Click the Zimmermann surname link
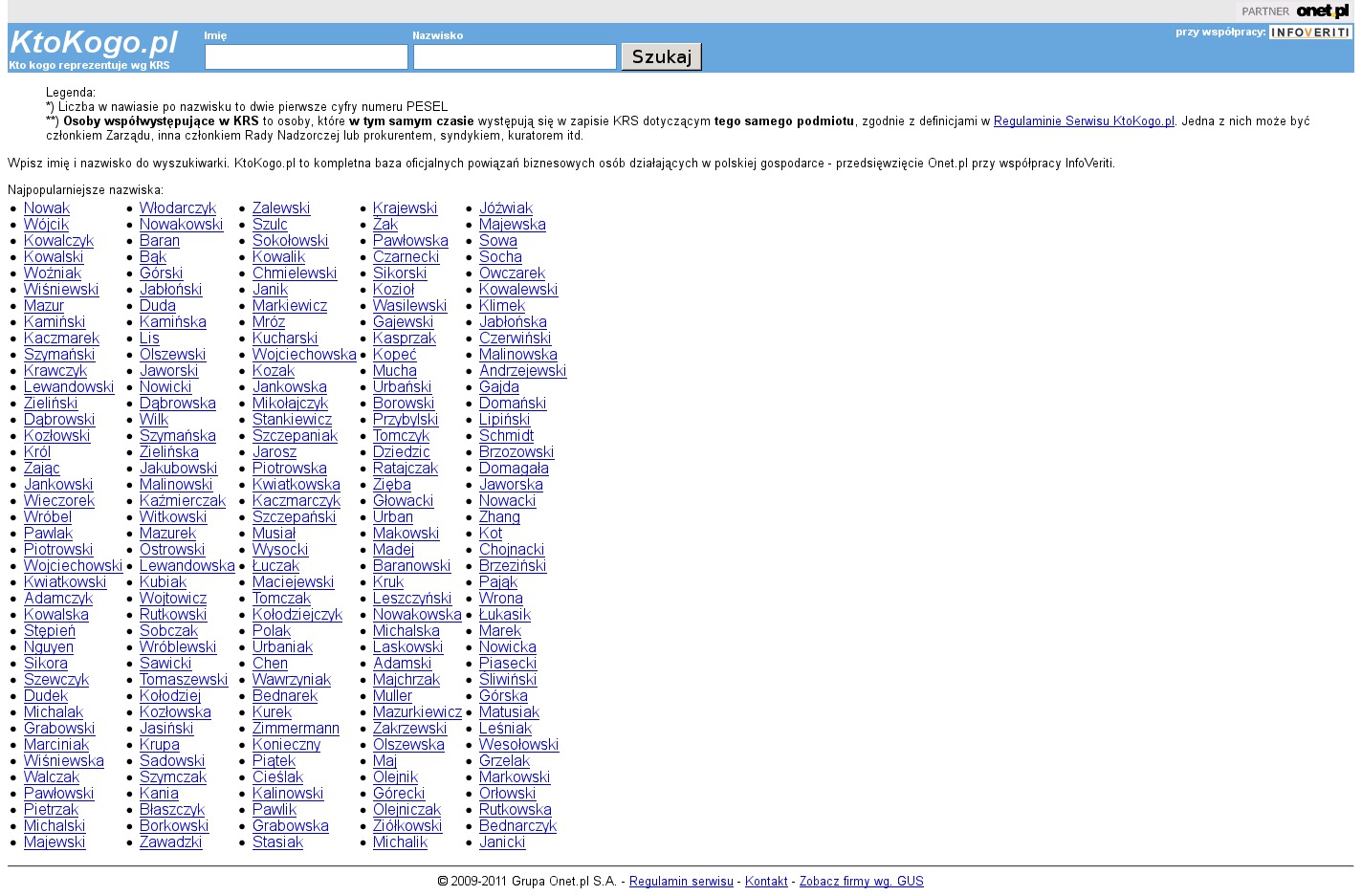The image size is (1362, 896). (x=296, y=729)
